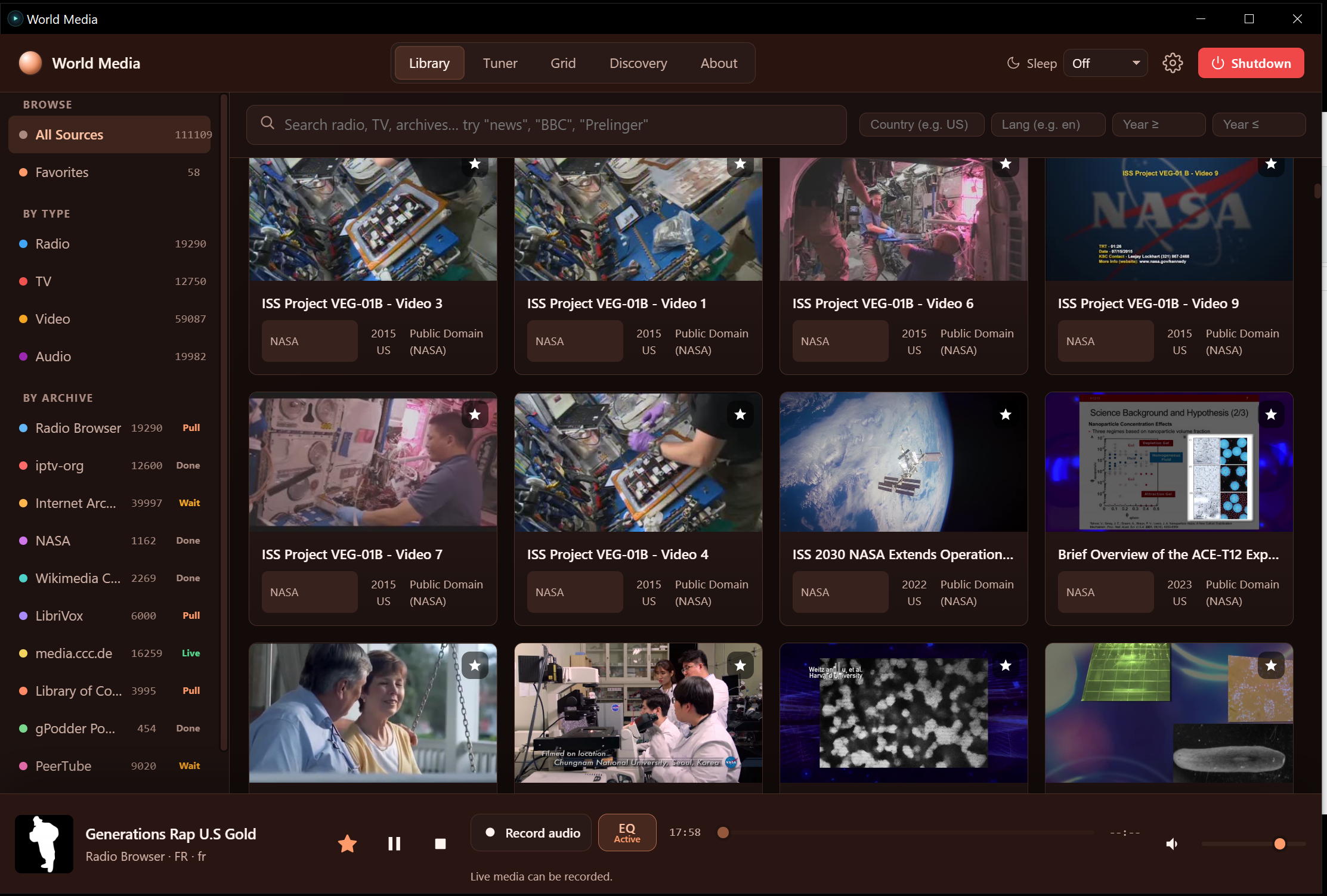Click the playback progress slider handle
This screenshot has height=896, width=1327.
click(723, 832)
